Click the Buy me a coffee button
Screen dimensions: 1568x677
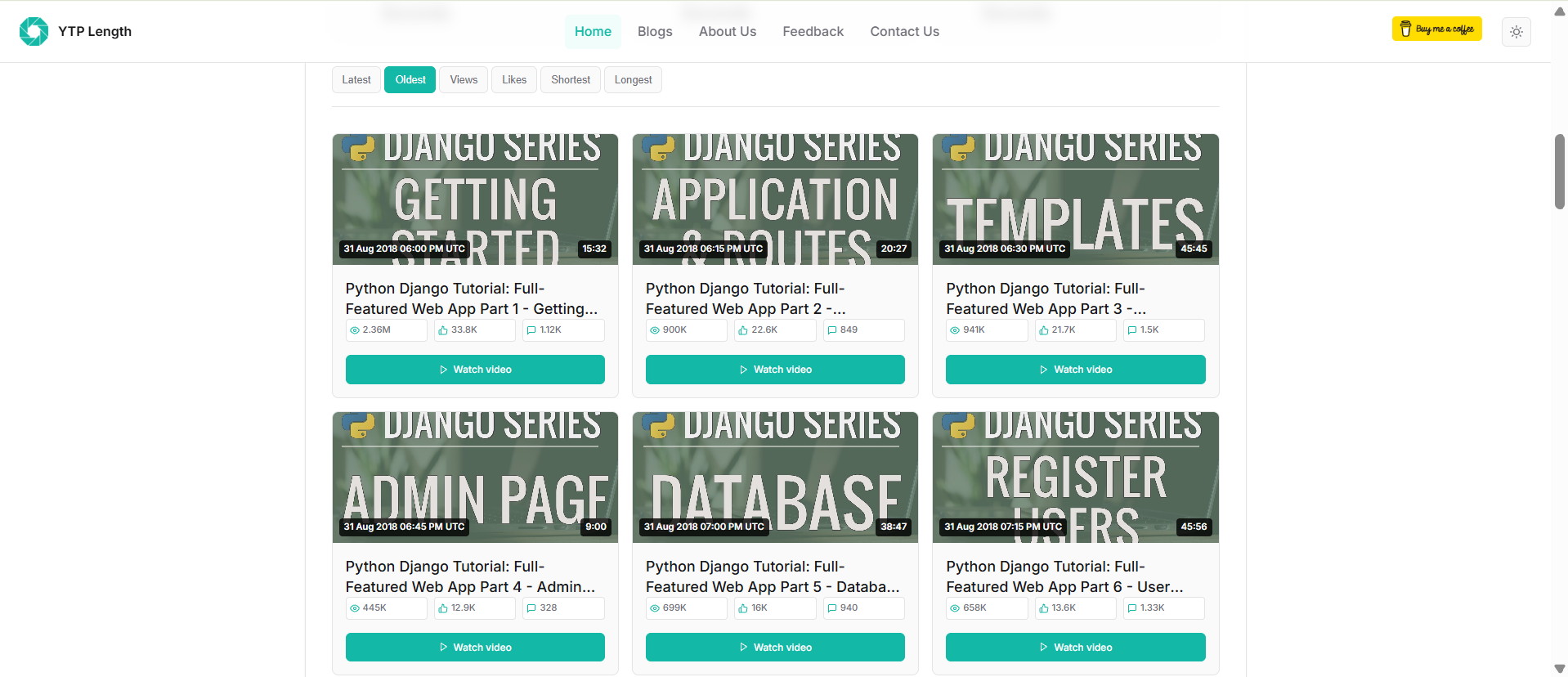point(1436,29)
